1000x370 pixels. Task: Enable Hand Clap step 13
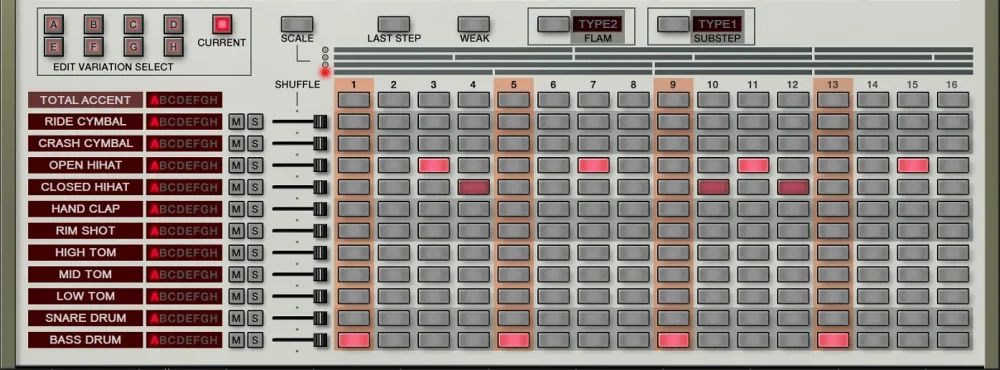pos(834,209)
